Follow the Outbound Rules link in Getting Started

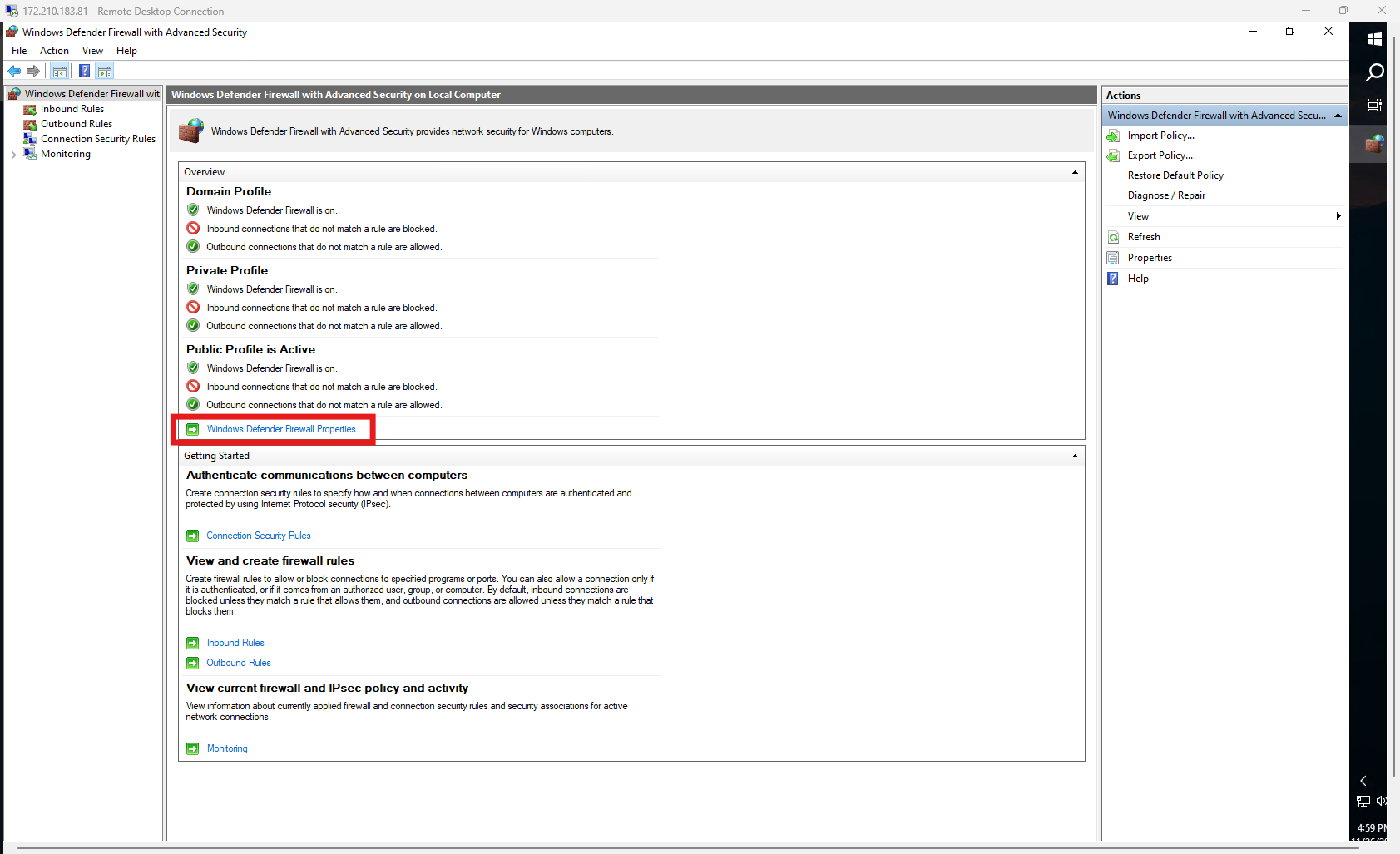click(x=239, y=663)
